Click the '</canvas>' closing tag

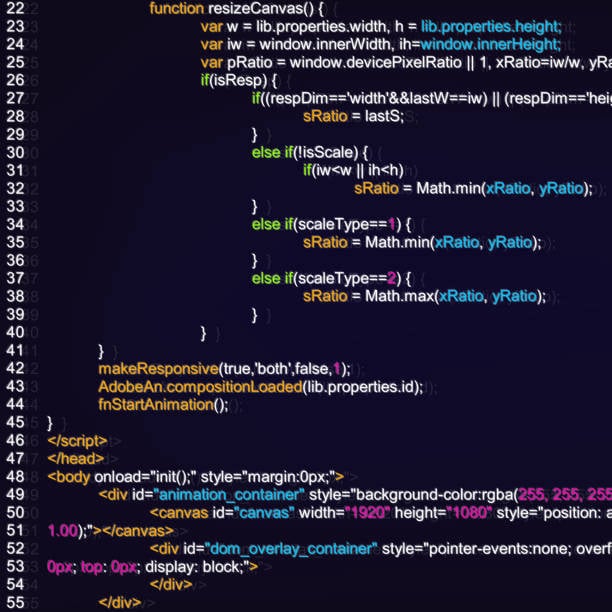click(x=138, y=531)
